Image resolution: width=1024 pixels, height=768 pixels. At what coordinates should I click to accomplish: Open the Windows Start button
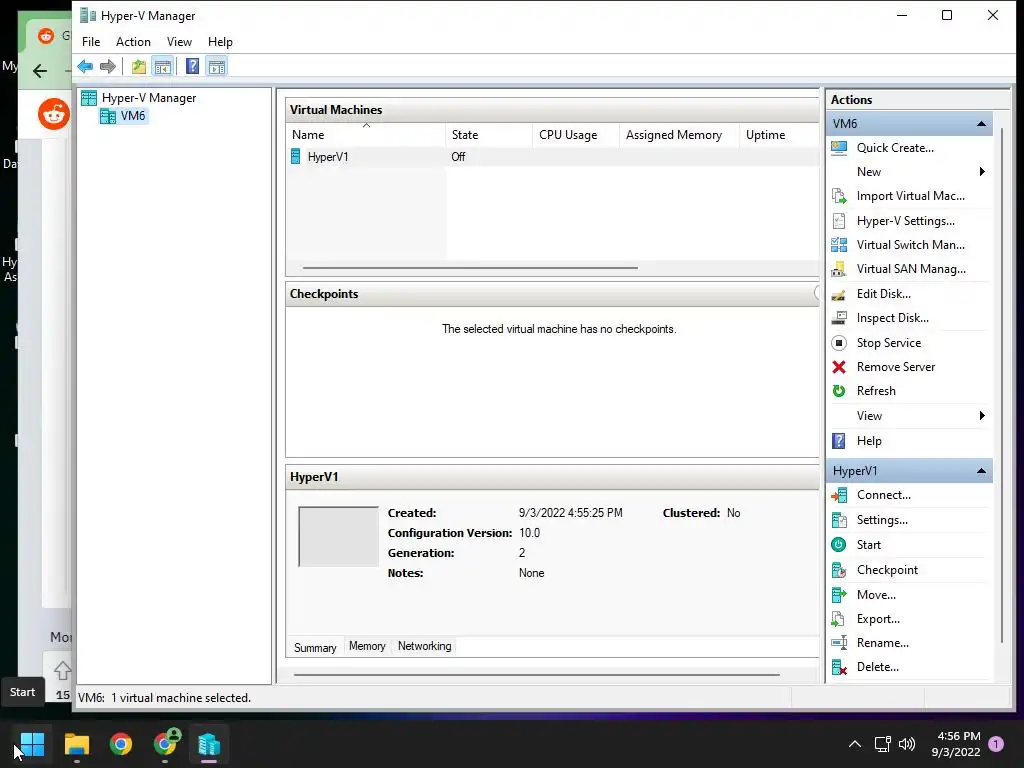(32, 744)
